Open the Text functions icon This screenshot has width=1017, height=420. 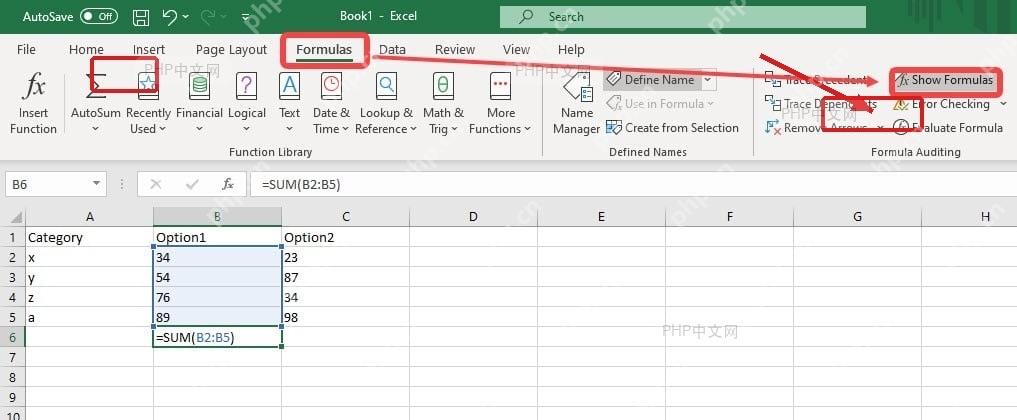(289, 85)
